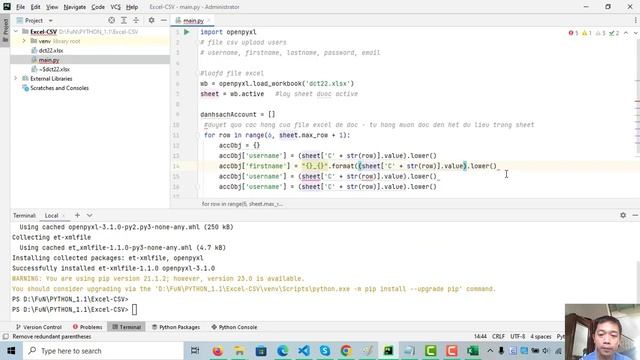
Task: Change the UTF-8 file encoding
Action: [518, 337]
